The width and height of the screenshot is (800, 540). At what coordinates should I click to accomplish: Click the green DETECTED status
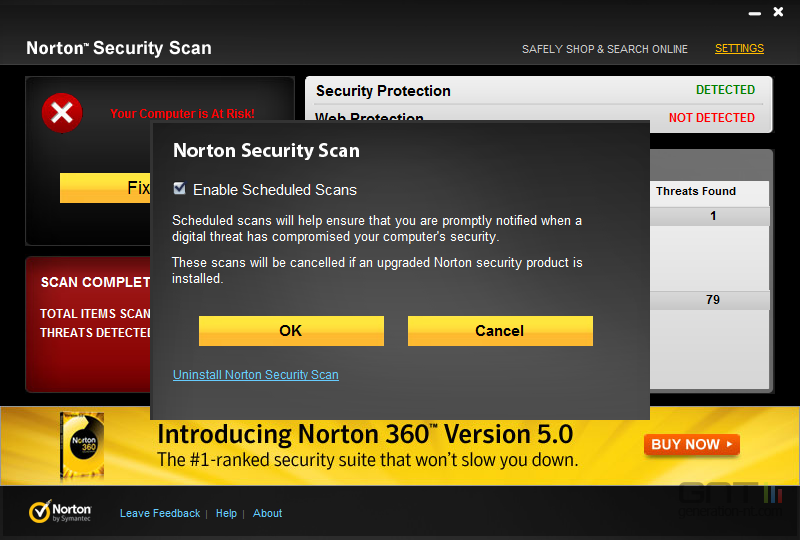[x=725, y=90]
